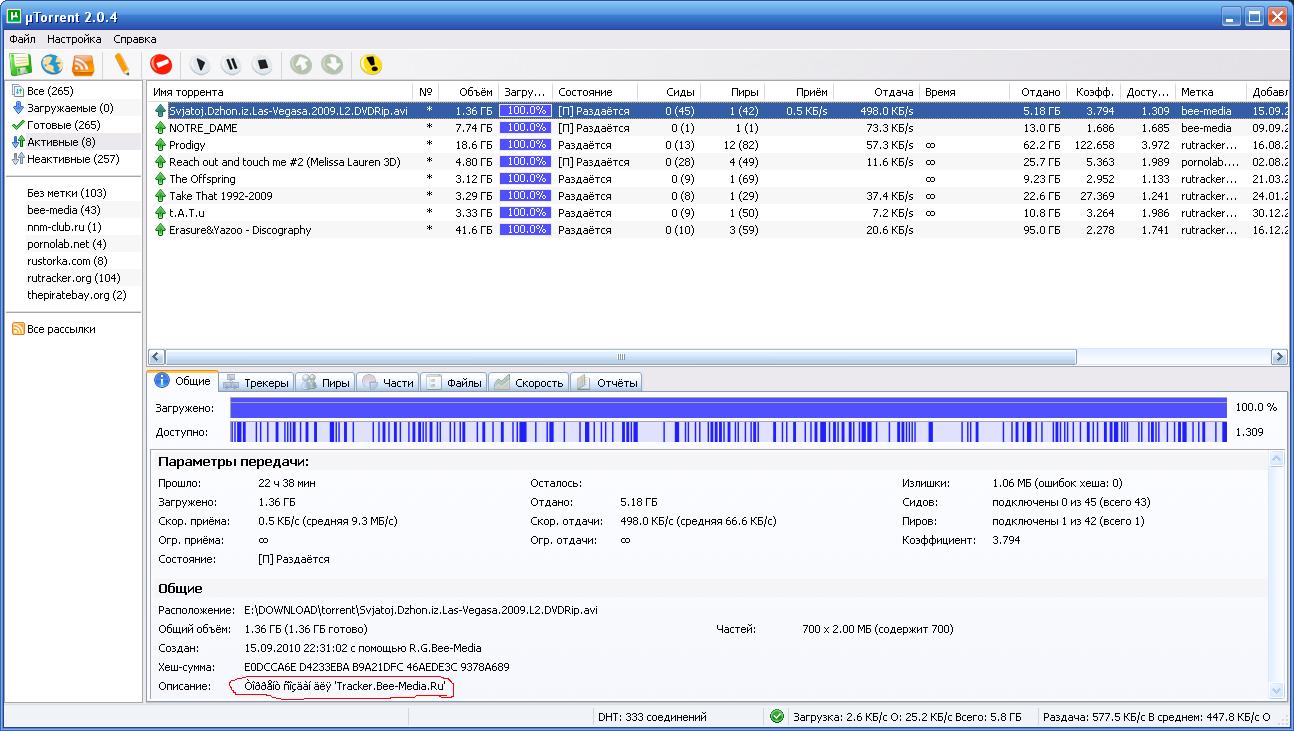Select label thepiratebay.org (2)

click(77, 295)
